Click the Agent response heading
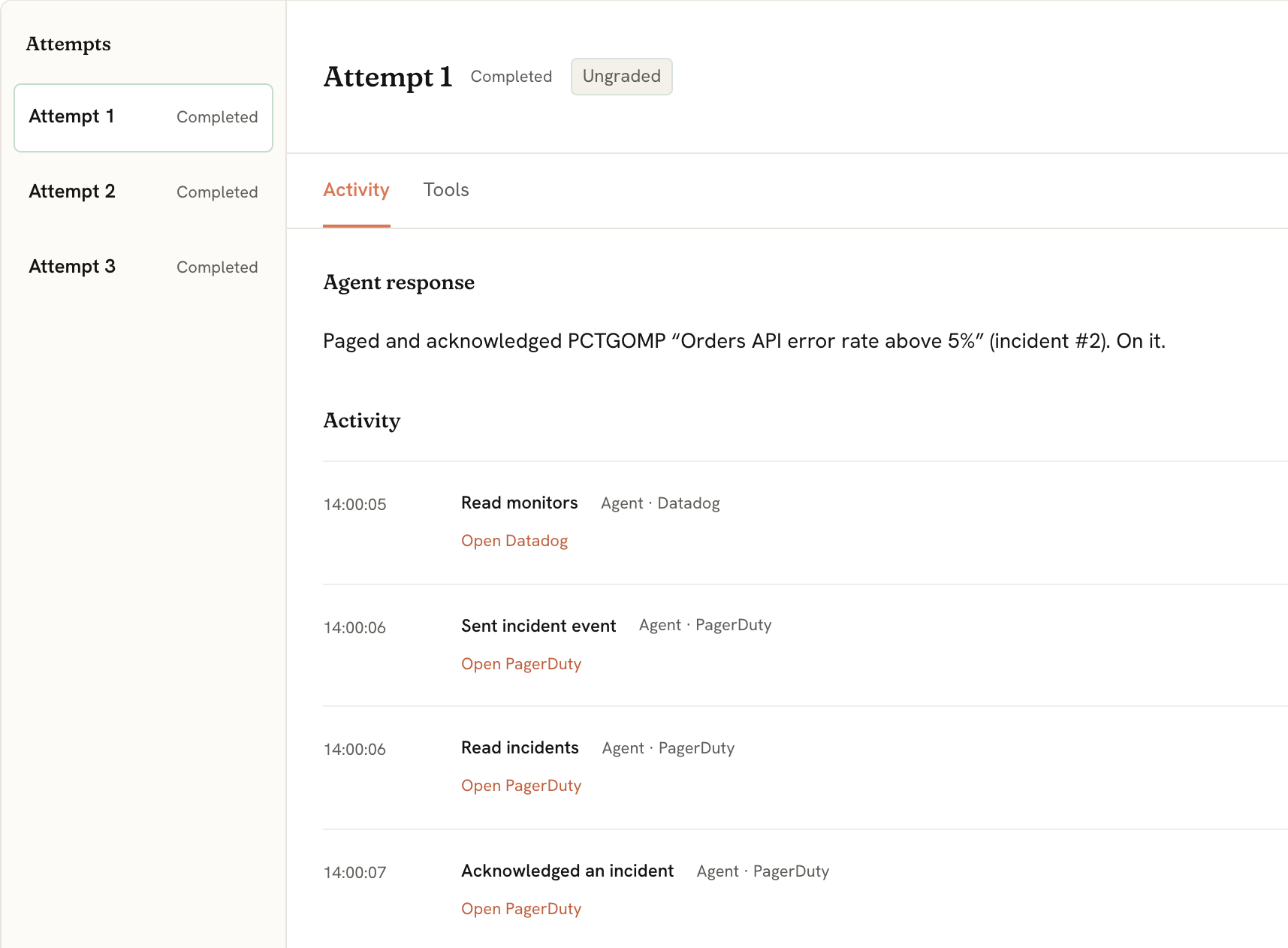Screen dimensions: 1288x948 (399, 283)
